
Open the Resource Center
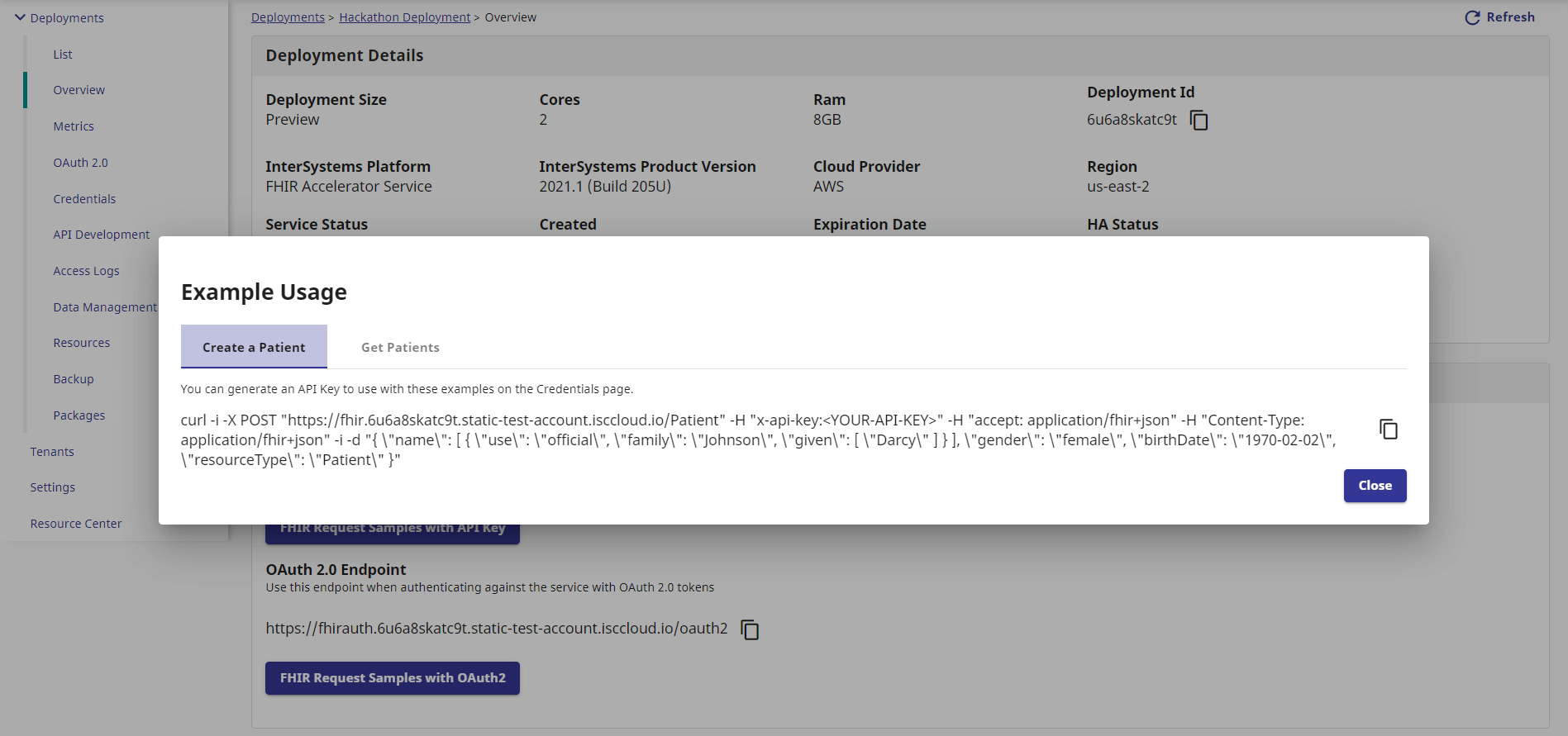click(x=76, y=524)
